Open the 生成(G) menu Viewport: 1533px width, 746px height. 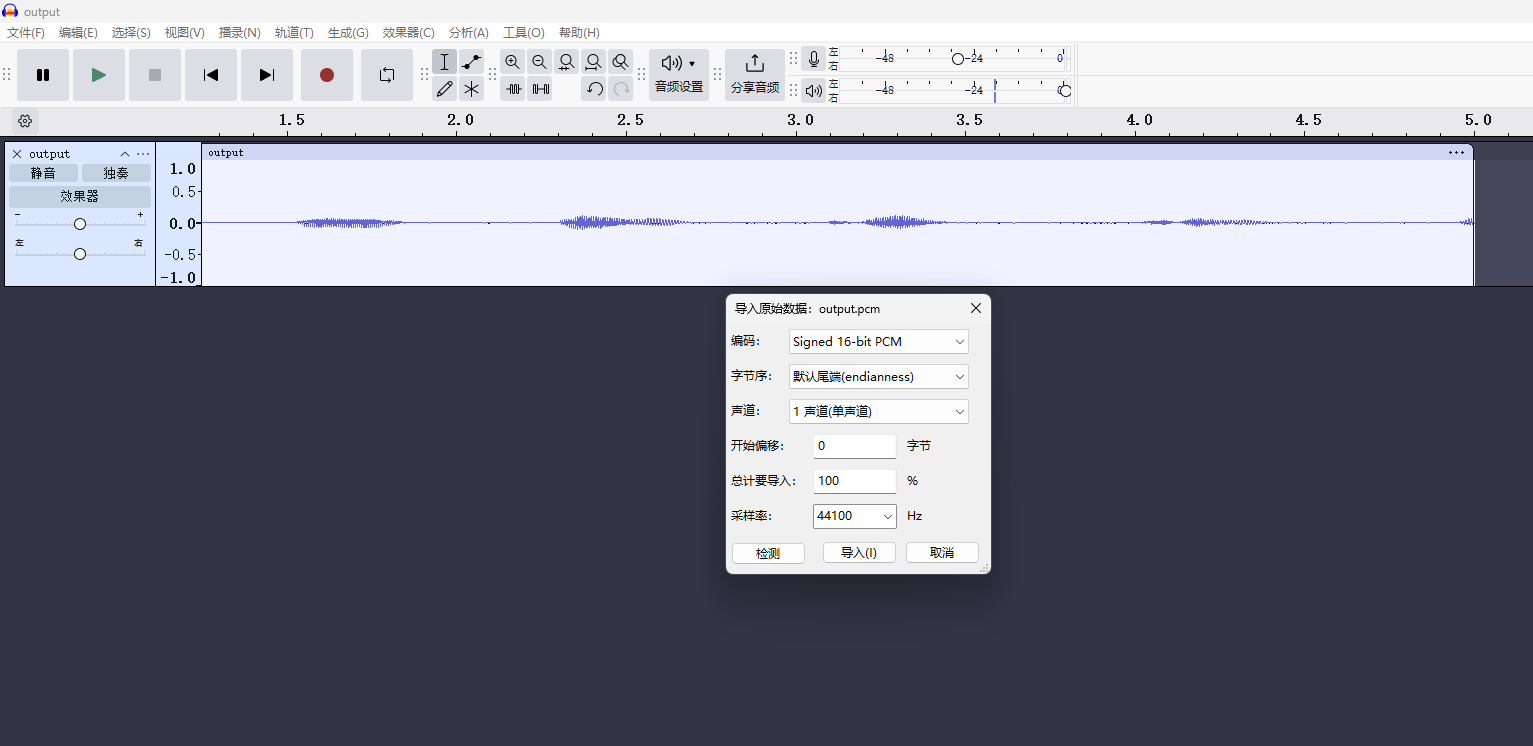[347, 32]
